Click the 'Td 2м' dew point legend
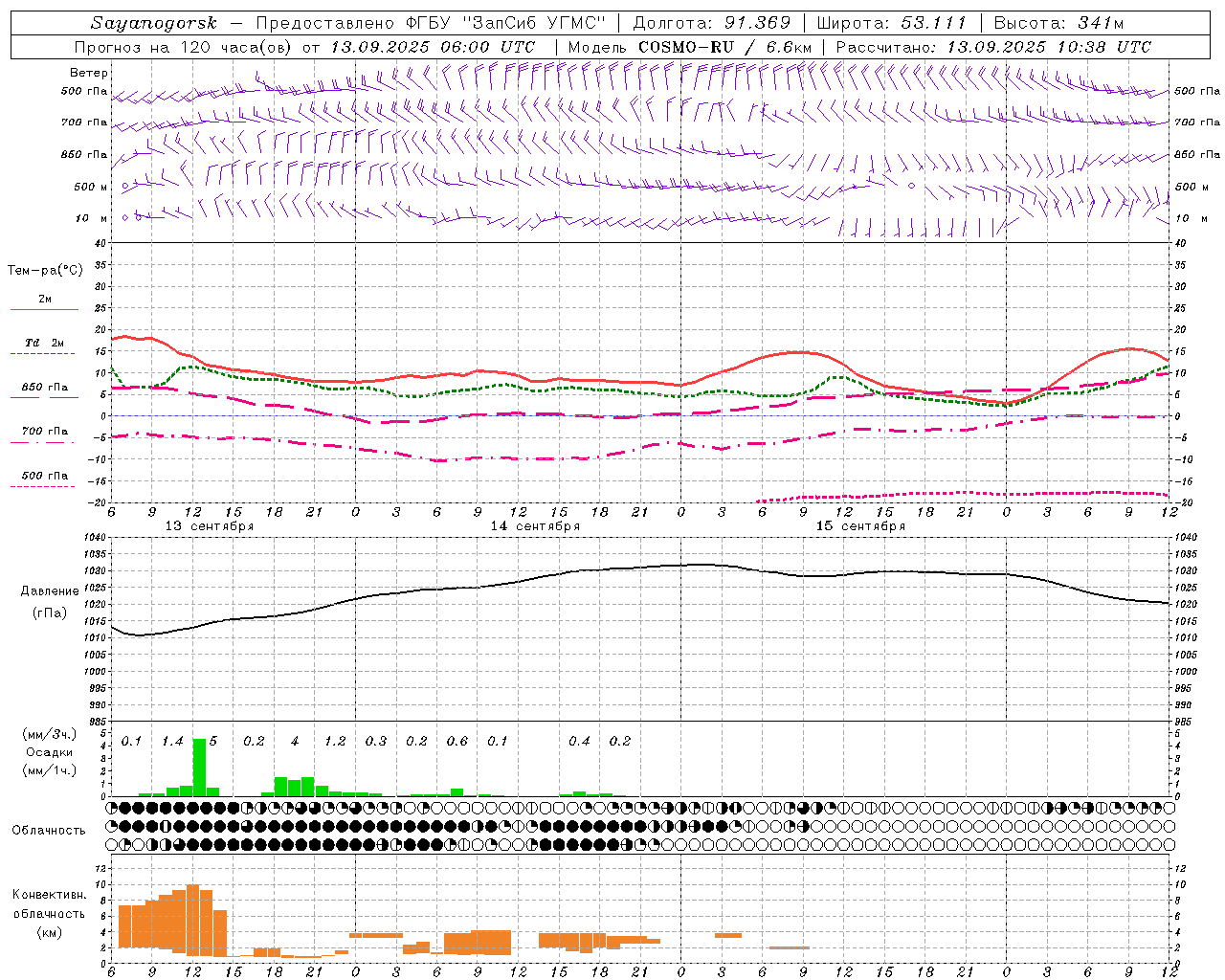 coord(45,343)
